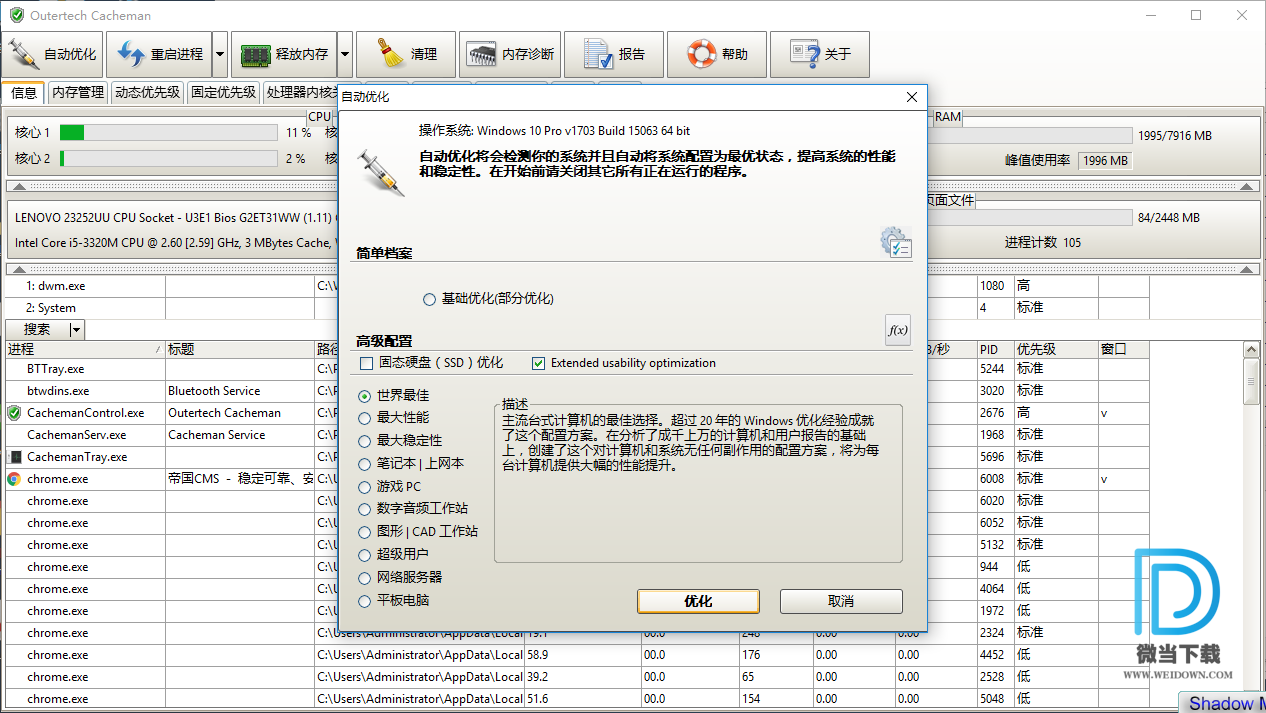Select the 图形 | CAD 工作站 profile
This screenshot has height=713, width=1266.
[x=418, y=532]
